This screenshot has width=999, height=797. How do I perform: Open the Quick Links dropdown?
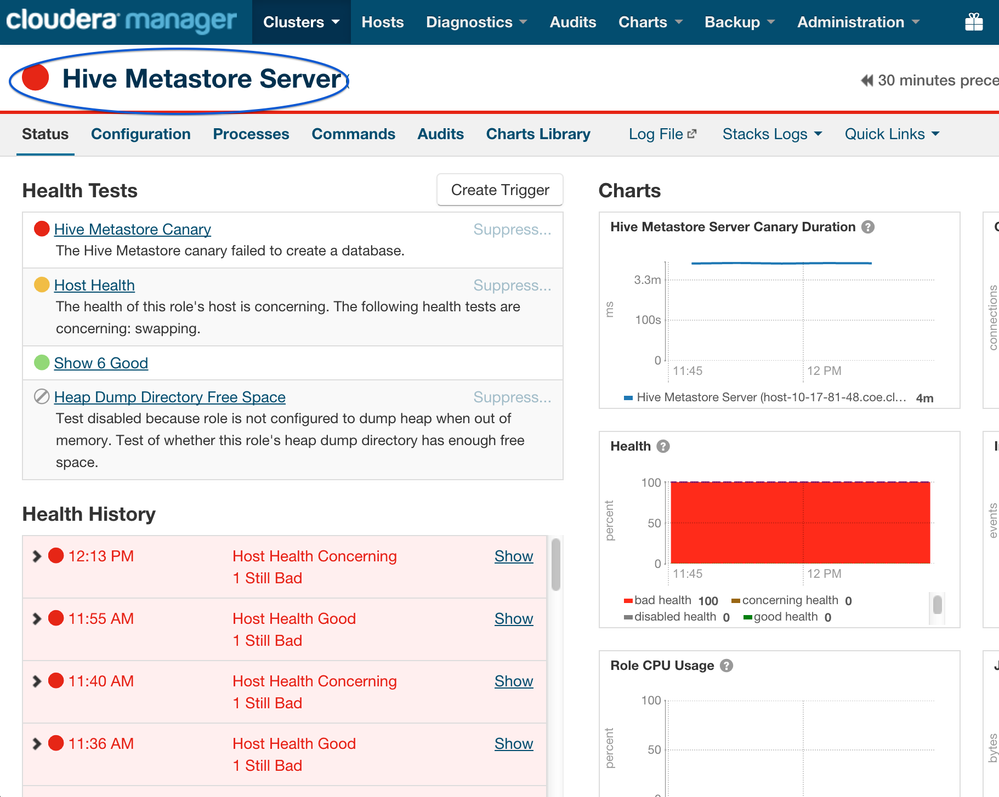click(x=892, y=134)
